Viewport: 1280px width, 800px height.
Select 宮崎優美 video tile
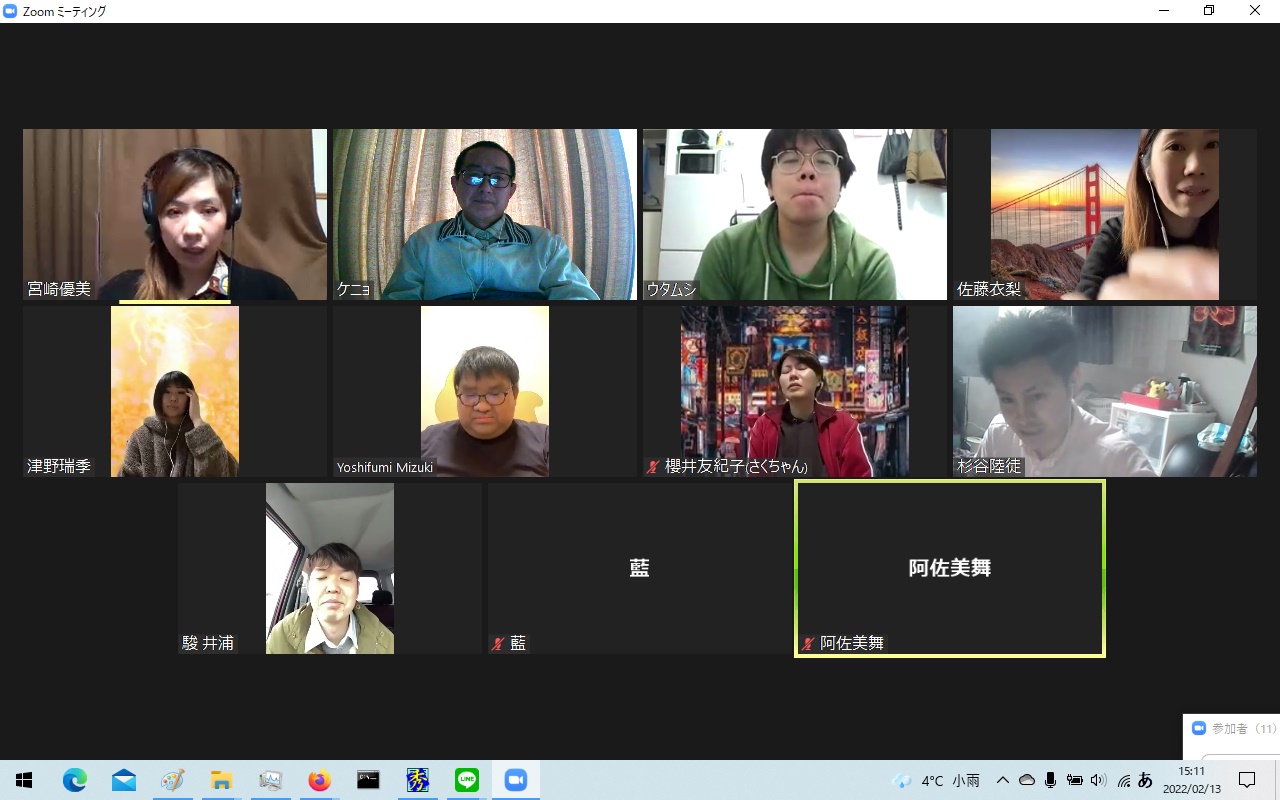pos(175,214)
